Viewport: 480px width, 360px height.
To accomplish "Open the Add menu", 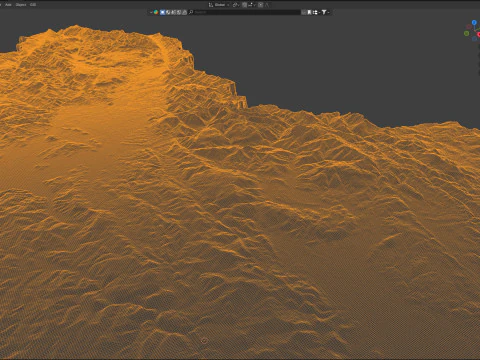I will point(8,5).
